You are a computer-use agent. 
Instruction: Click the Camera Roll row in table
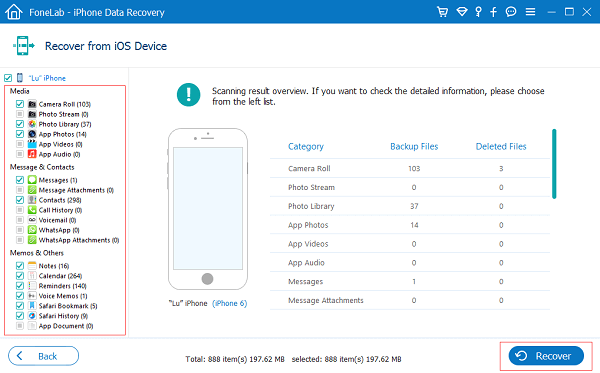tap(410, 169)
